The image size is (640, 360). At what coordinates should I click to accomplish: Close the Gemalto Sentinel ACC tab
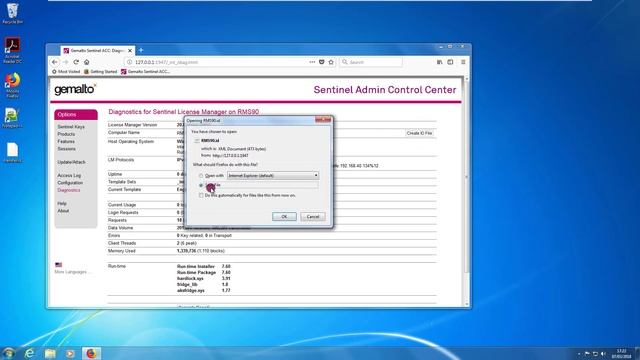tap(130, 51)
